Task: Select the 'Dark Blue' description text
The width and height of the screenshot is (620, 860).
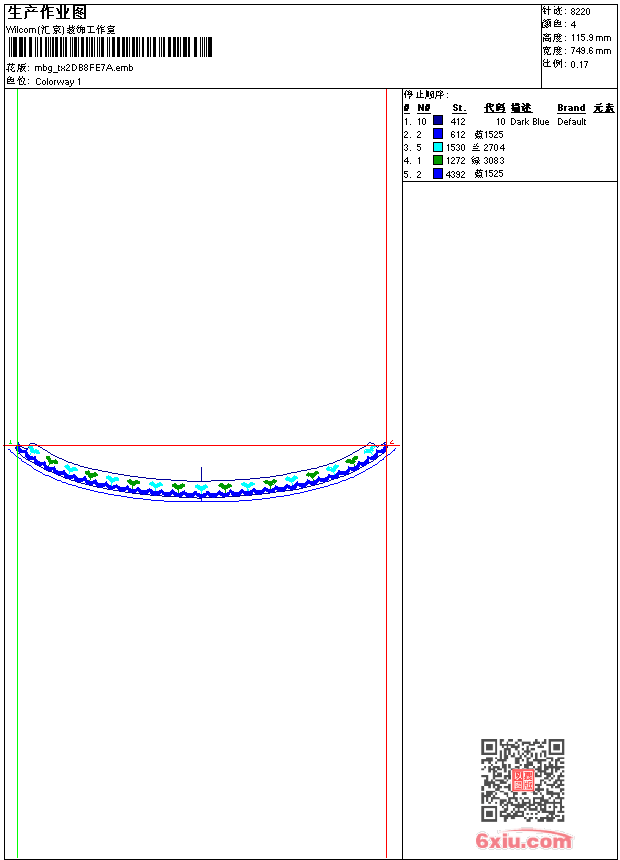Action: pyautogui.click(x=529, y=122)
